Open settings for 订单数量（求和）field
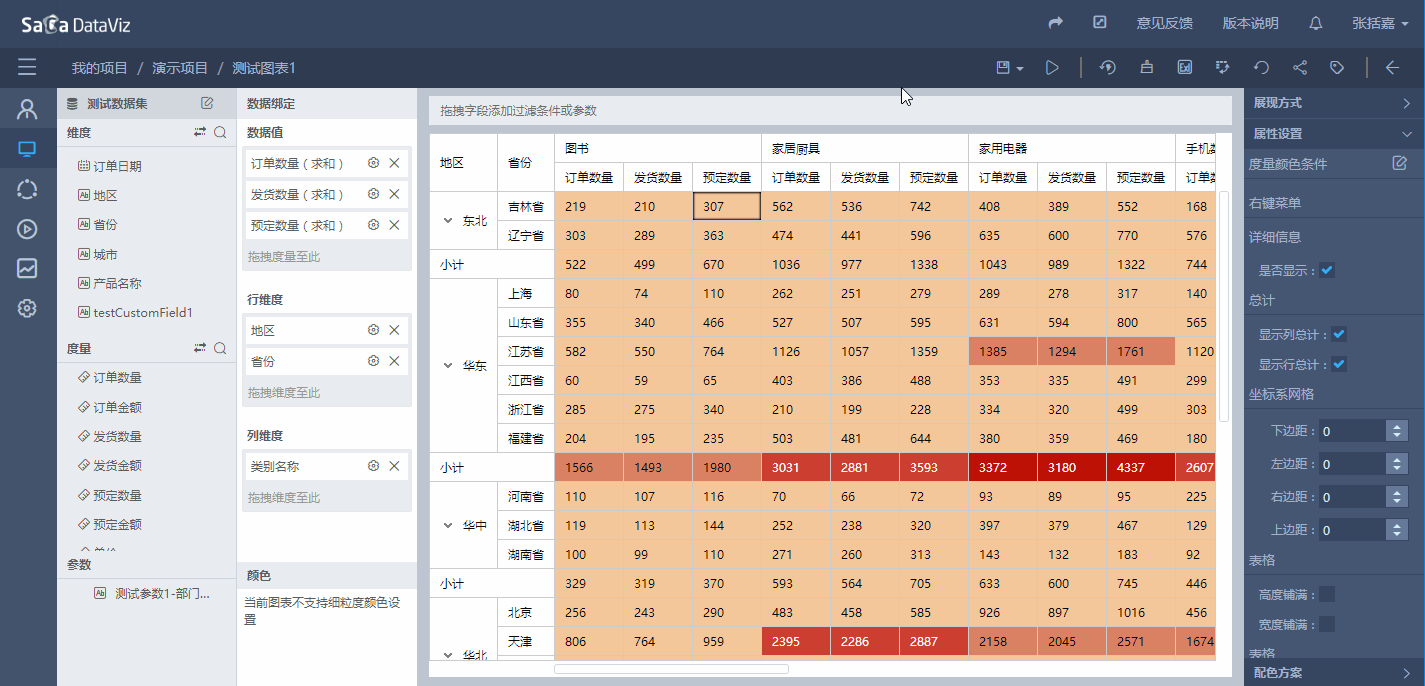This screenshot has height=686, width=1425. coord(374,163)
